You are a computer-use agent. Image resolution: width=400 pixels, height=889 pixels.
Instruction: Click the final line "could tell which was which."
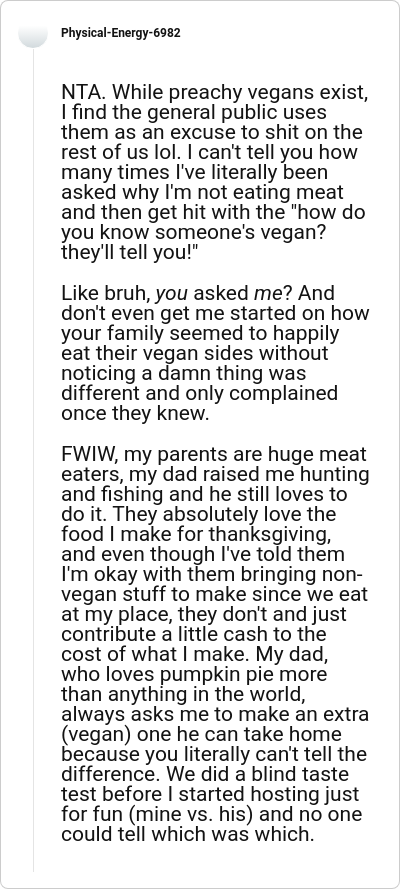click(x=187, y=835)
